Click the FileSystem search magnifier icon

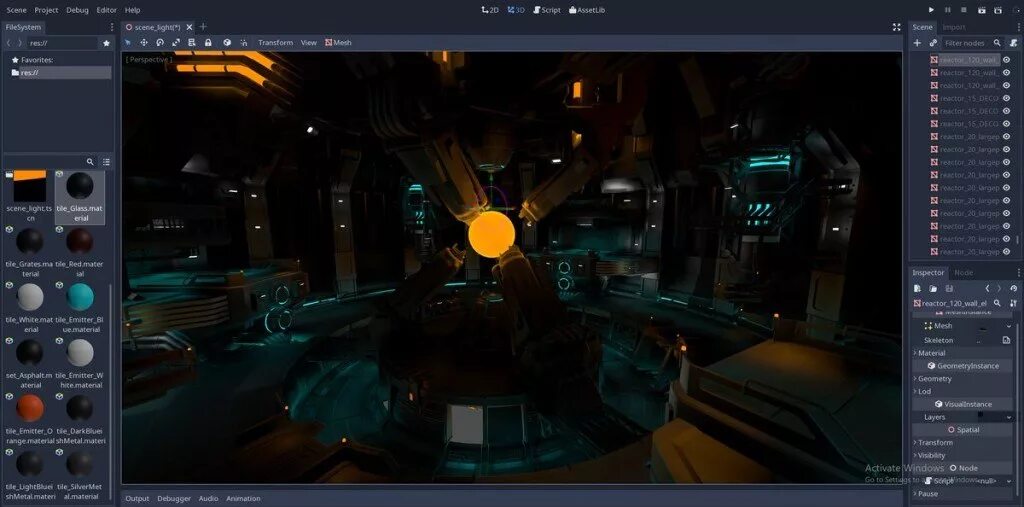coord(90,162)
